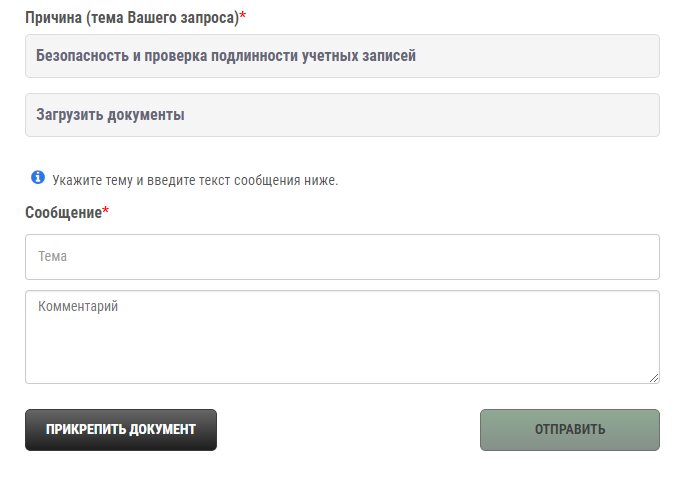
Task: Click the red asterisk next to Сообщение
Action: point(106,212)
